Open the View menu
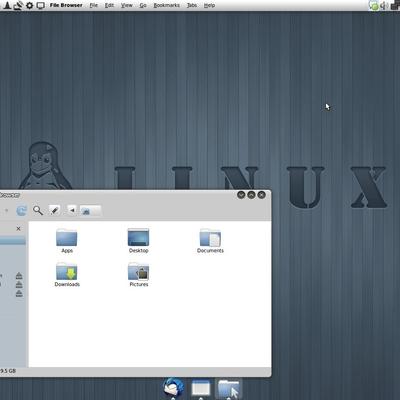Image resolution: width=400 pixels, height=400 pixels. 127,5
